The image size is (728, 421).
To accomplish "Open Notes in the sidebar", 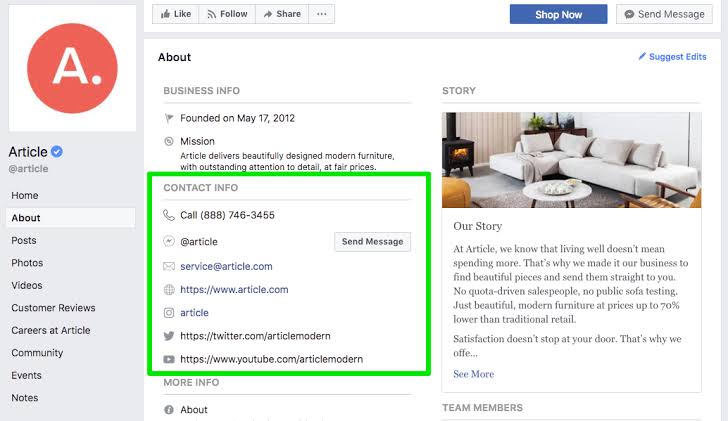I will click(25, 398).
